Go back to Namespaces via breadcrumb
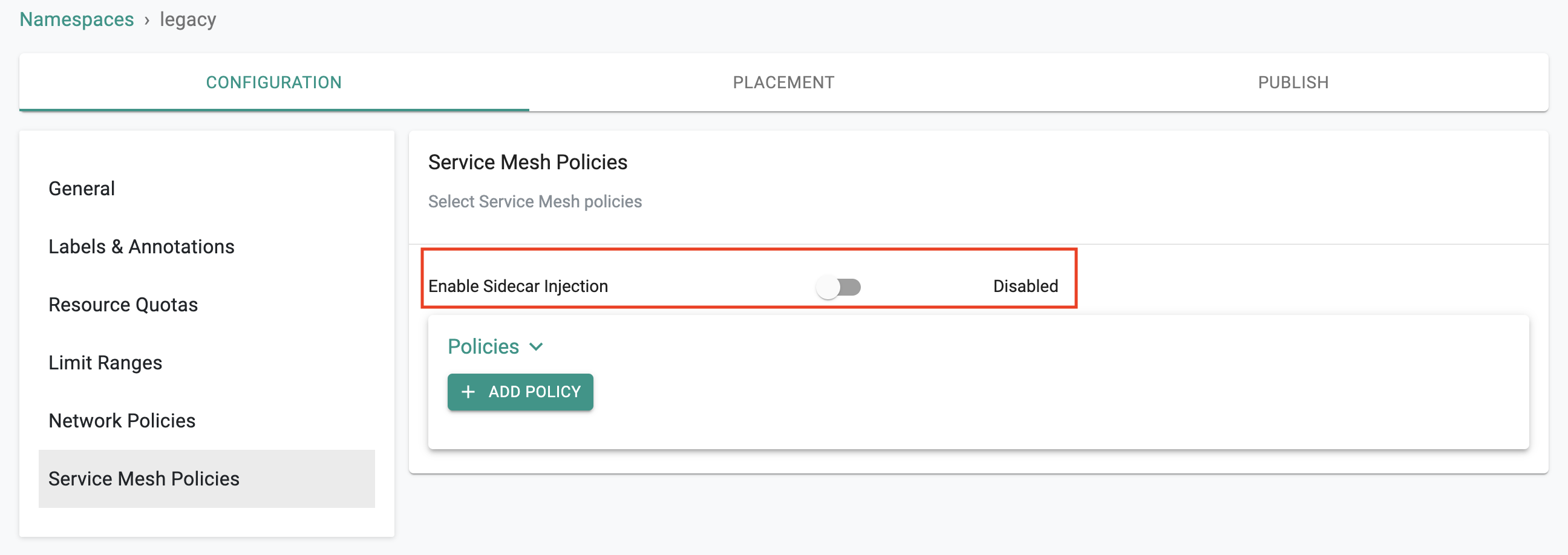 click(77, 19)
